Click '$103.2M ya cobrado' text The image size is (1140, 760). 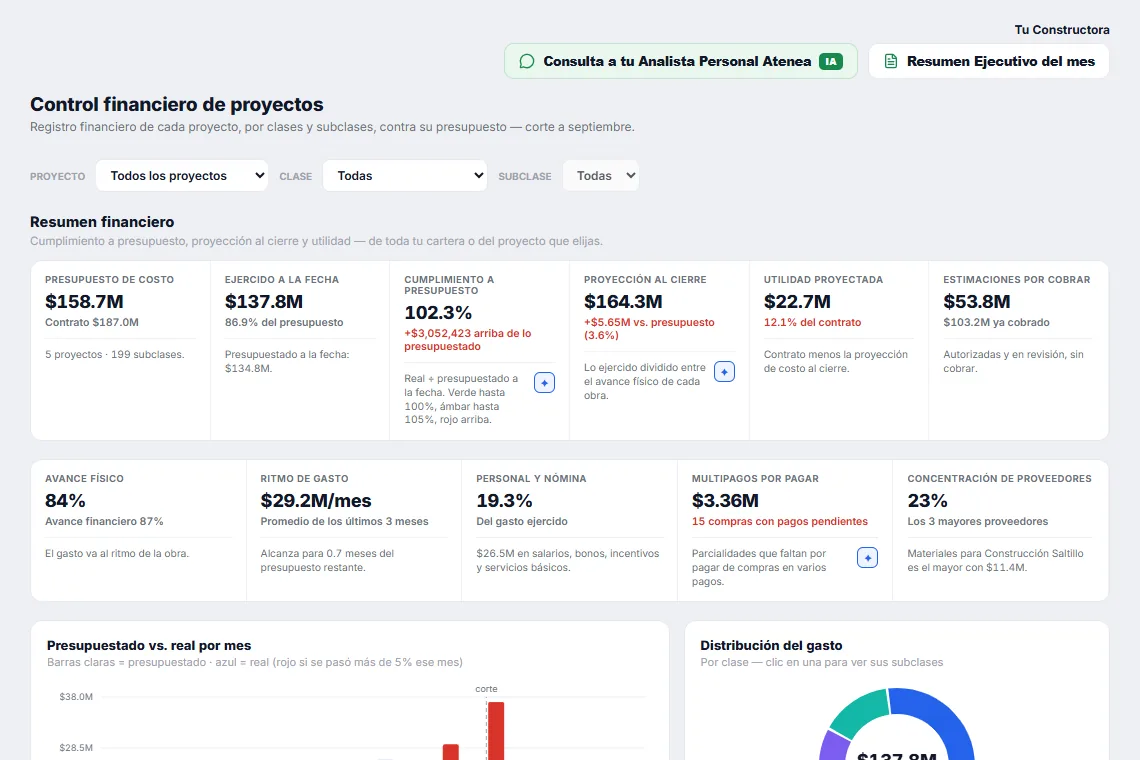pyautogui.click(x=996, y=322)
